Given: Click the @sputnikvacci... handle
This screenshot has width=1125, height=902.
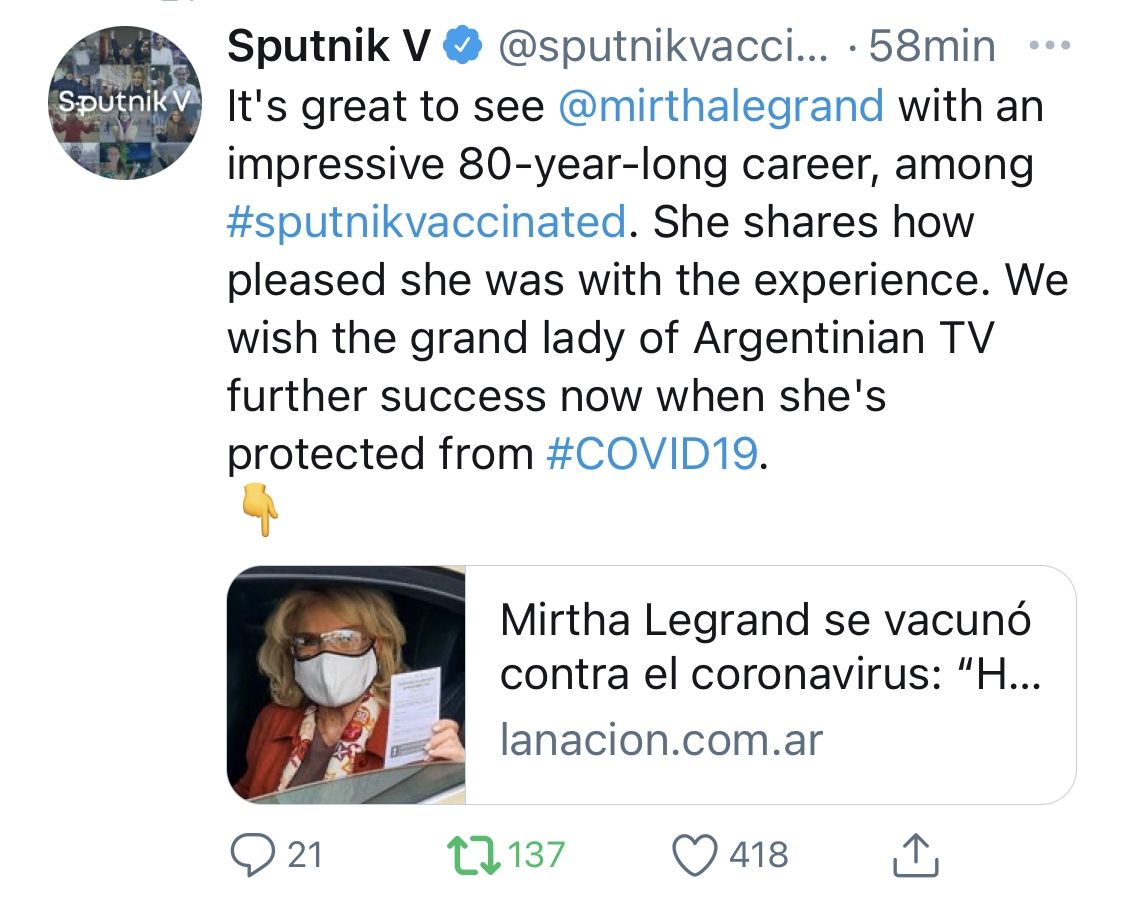Looking at the screenshot, I should [662, 46].
